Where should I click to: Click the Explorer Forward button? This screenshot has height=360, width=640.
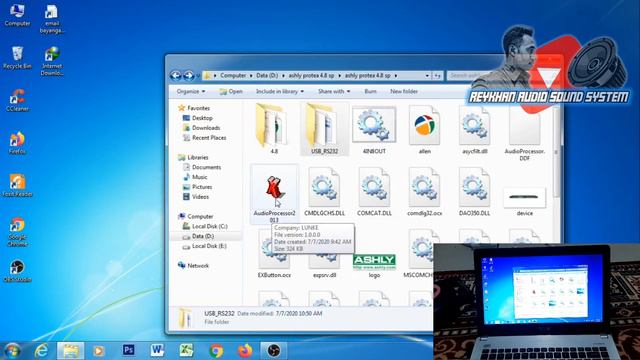(189, 76)
